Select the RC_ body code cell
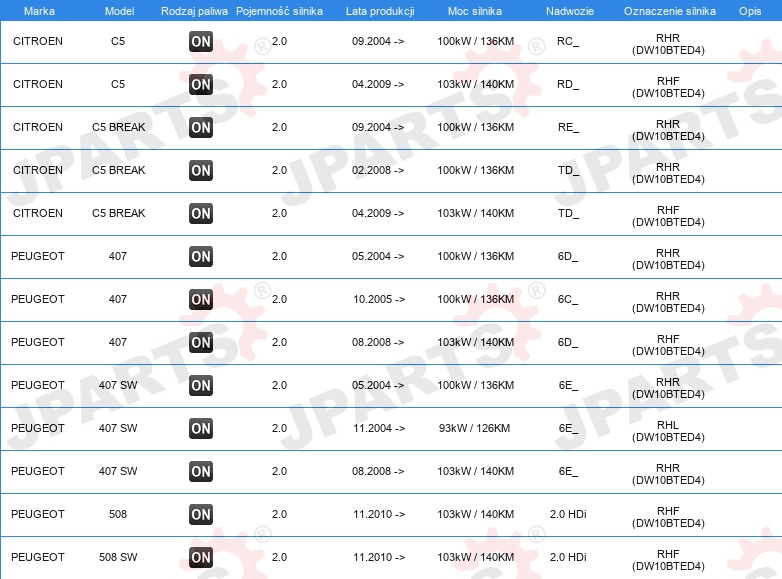 point(568,41)
